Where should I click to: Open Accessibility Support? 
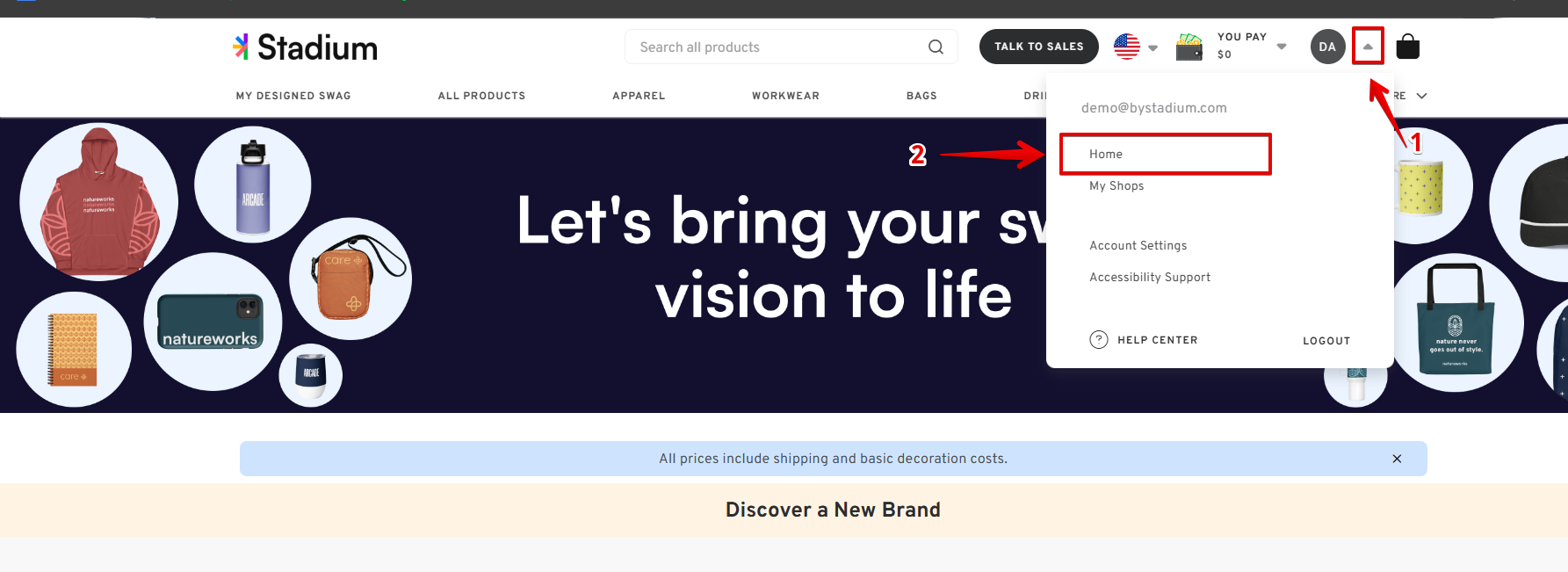click(x=1149, y=277)
